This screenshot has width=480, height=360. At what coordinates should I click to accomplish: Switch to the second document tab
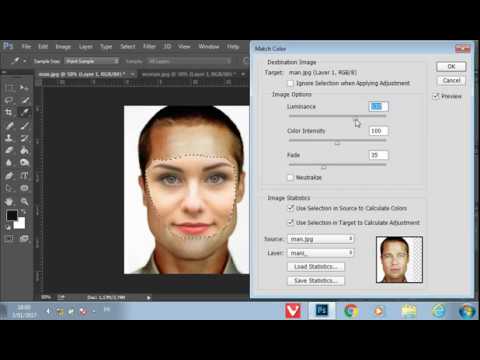coord(189,74)
